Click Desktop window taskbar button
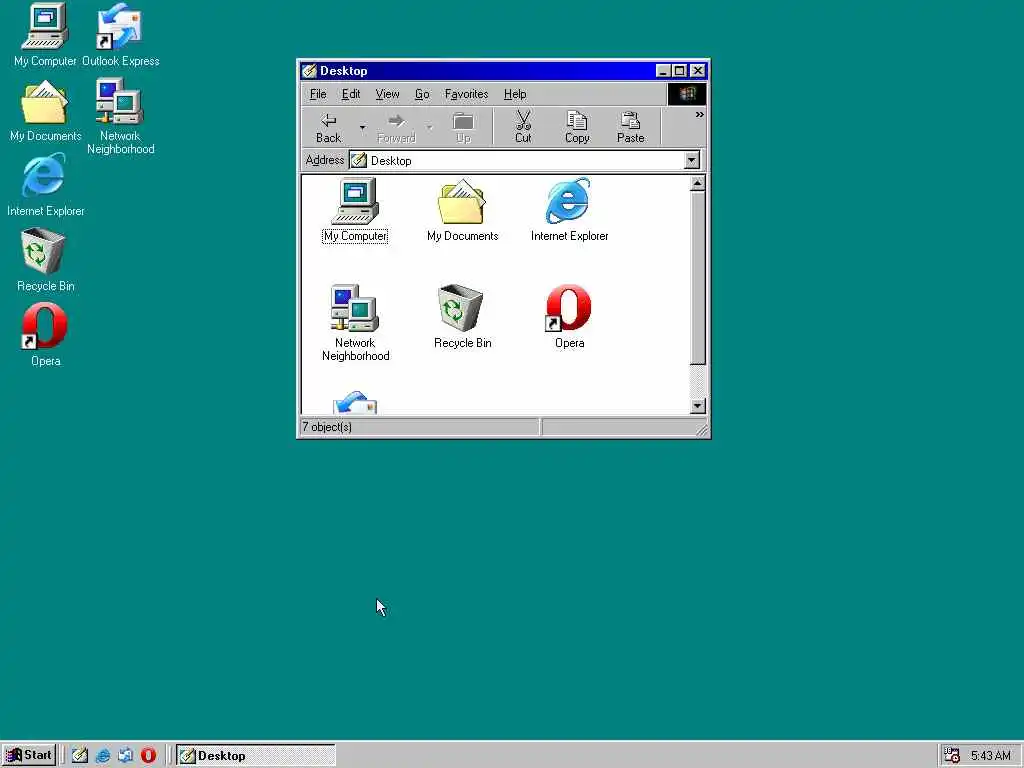Viewport: 1024px width, 768px height. tap(255, 756)
